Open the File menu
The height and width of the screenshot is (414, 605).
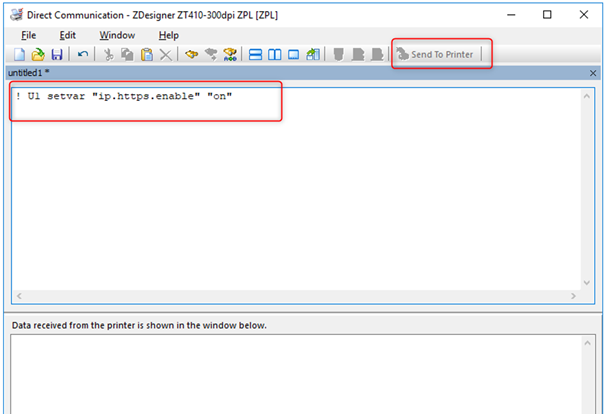(x=29, y=35)
